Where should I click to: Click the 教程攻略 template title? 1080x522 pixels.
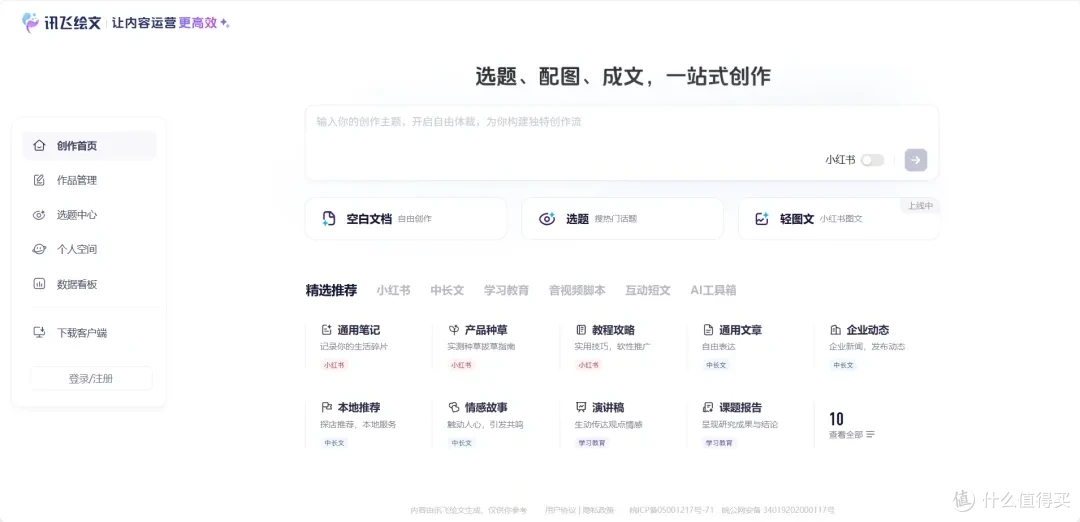point(613,330)
